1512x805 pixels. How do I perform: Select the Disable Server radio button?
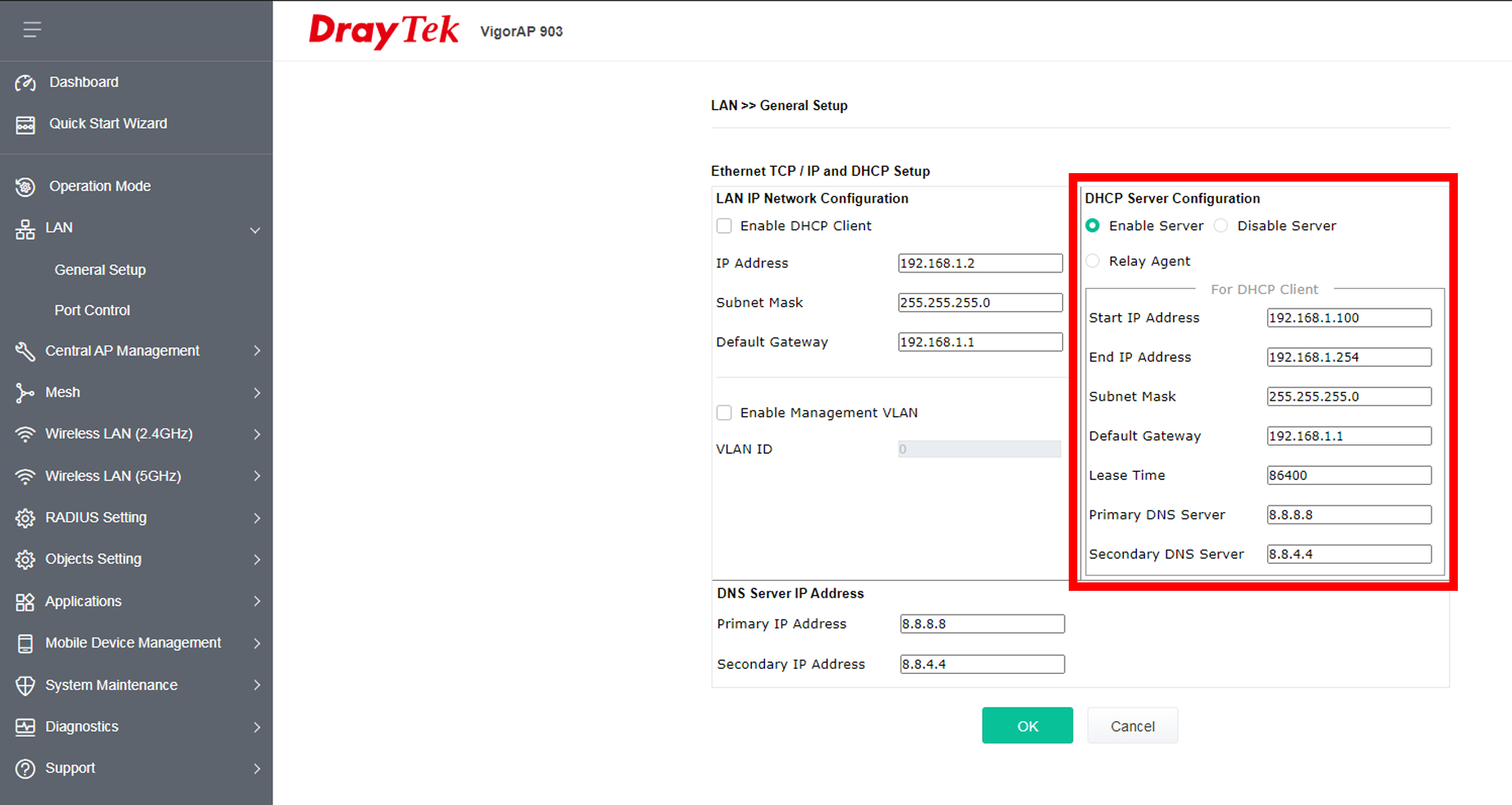(x=1221, y=226)
